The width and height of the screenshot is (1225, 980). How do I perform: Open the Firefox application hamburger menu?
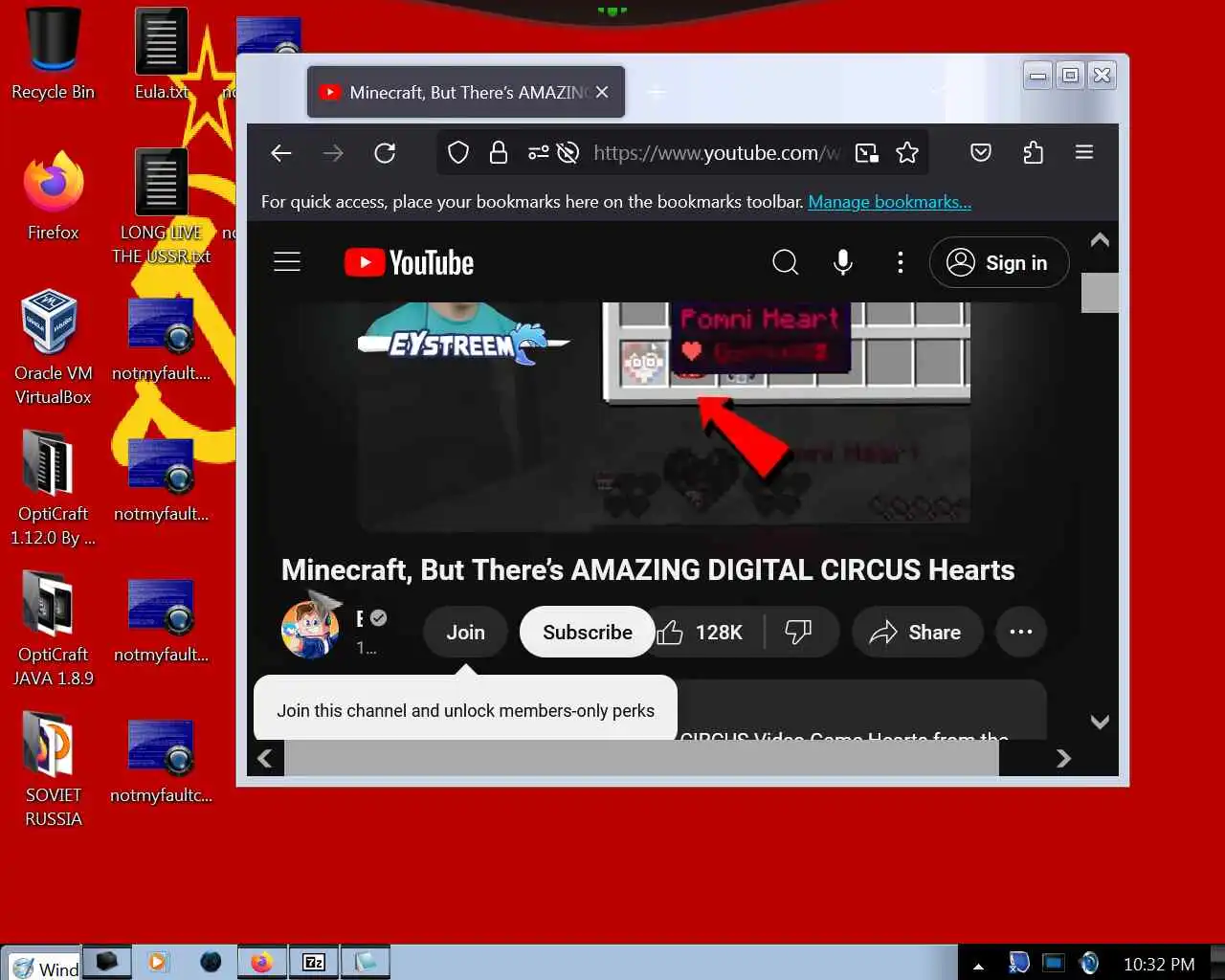pos(1084,152)
